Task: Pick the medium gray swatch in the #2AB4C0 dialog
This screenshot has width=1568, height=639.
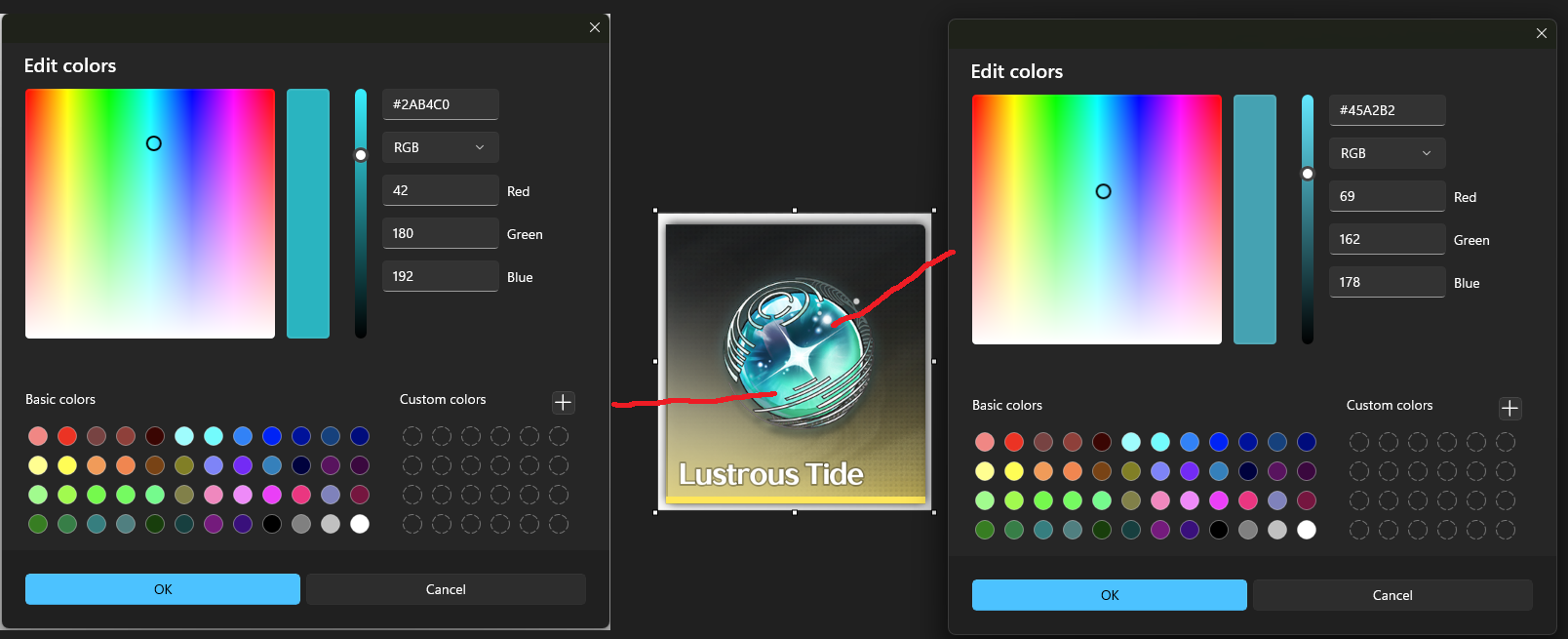Action: coord(301,524)
